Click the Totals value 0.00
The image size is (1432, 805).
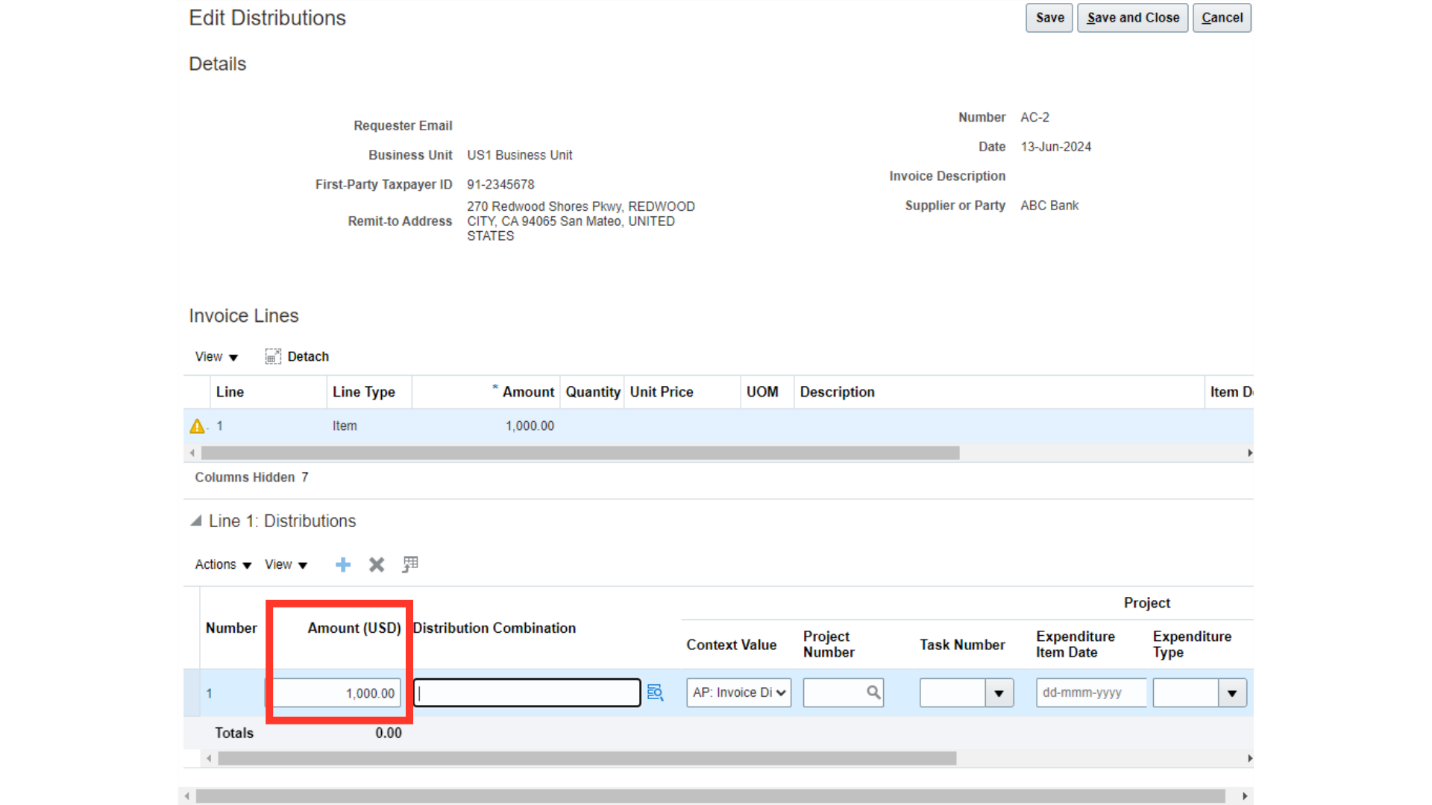(389, 733)
